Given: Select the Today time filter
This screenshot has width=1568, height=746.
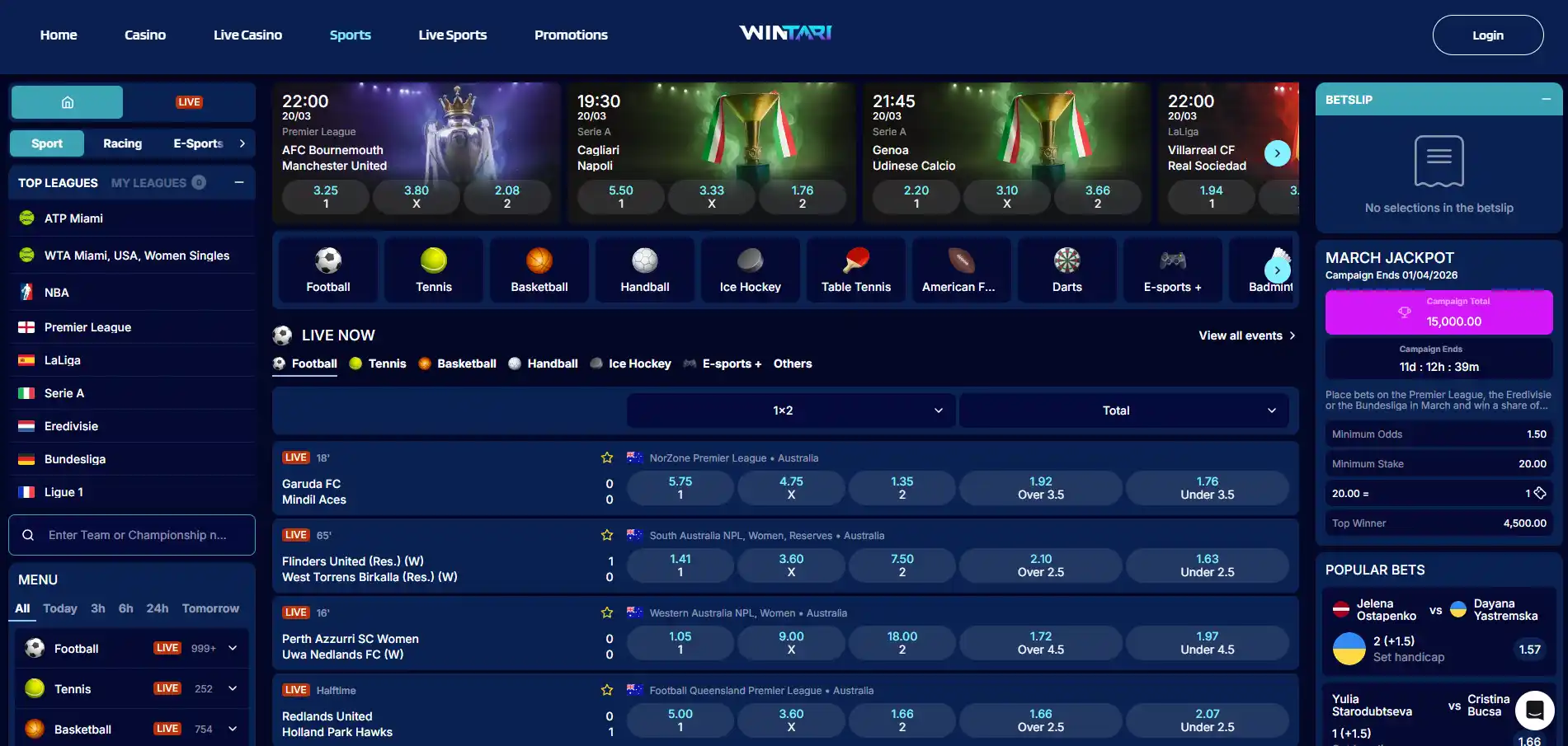Looking at the screenshot, I should click(60, 608).
